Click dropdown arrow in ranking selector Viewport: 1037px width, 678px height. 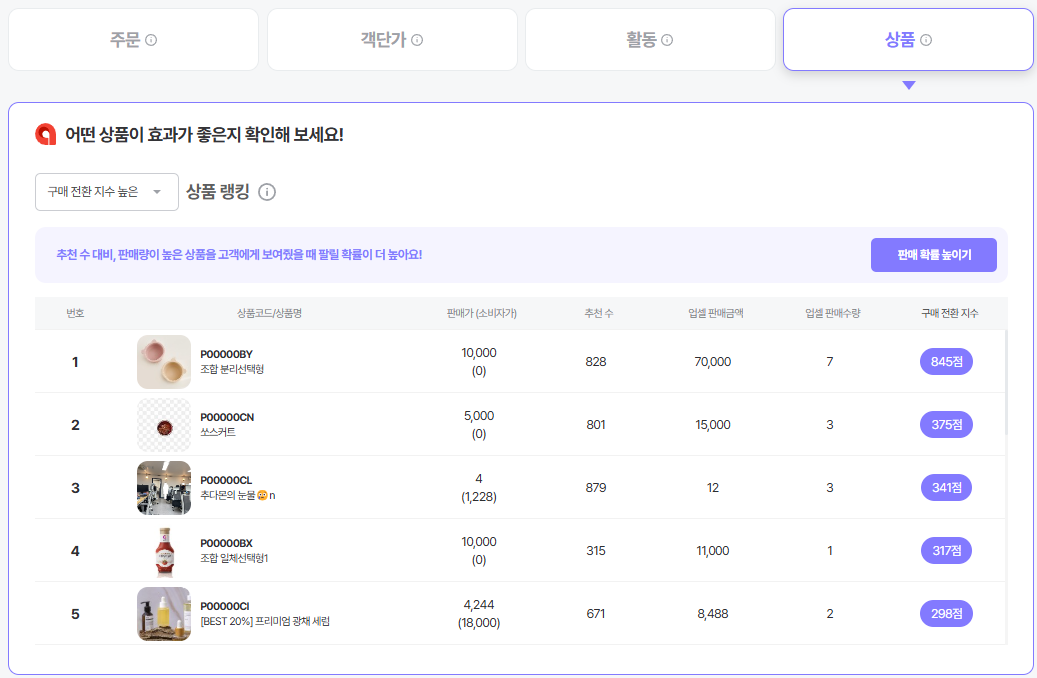point(157,192)
